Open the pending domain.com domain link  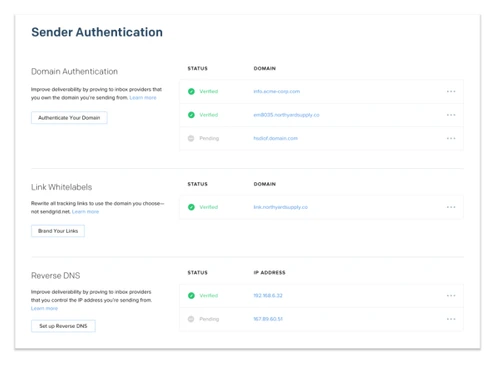(275, 138)
